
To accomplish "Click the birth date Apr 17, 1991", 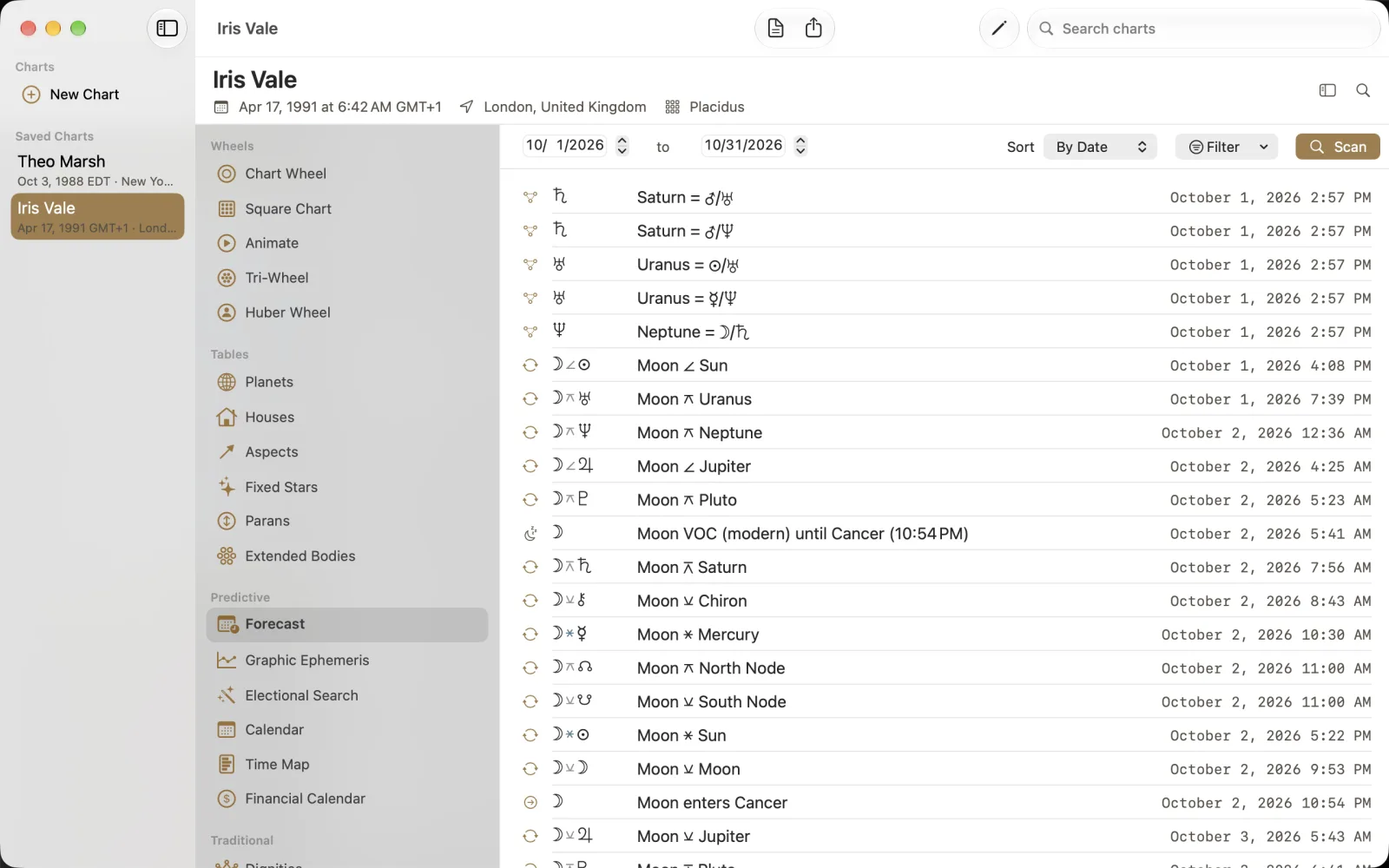I will (340, 107).
